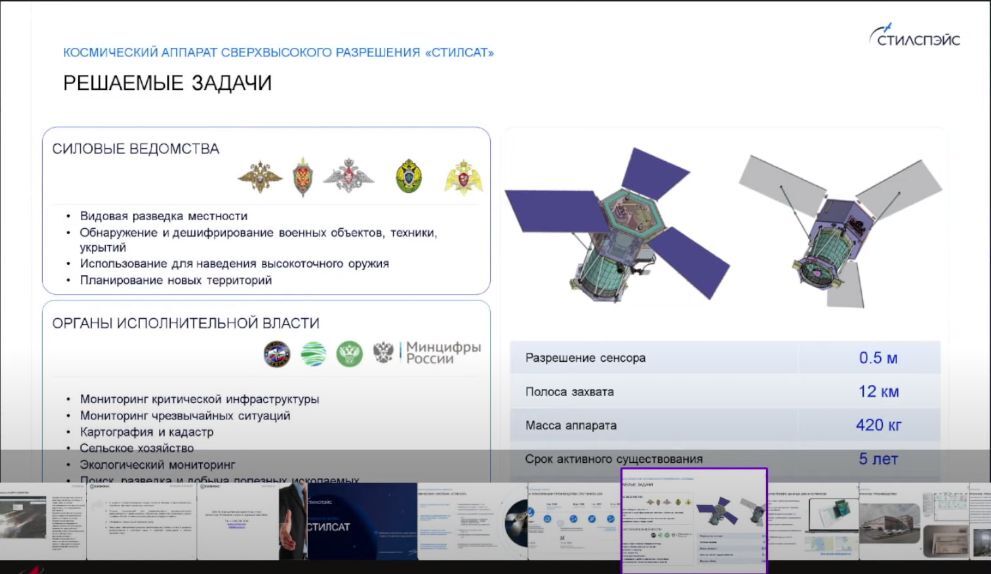The image size is (991, 574).
Task: Click the green Rosselkhoznadzor circular emblem
Action: [350, 353]
